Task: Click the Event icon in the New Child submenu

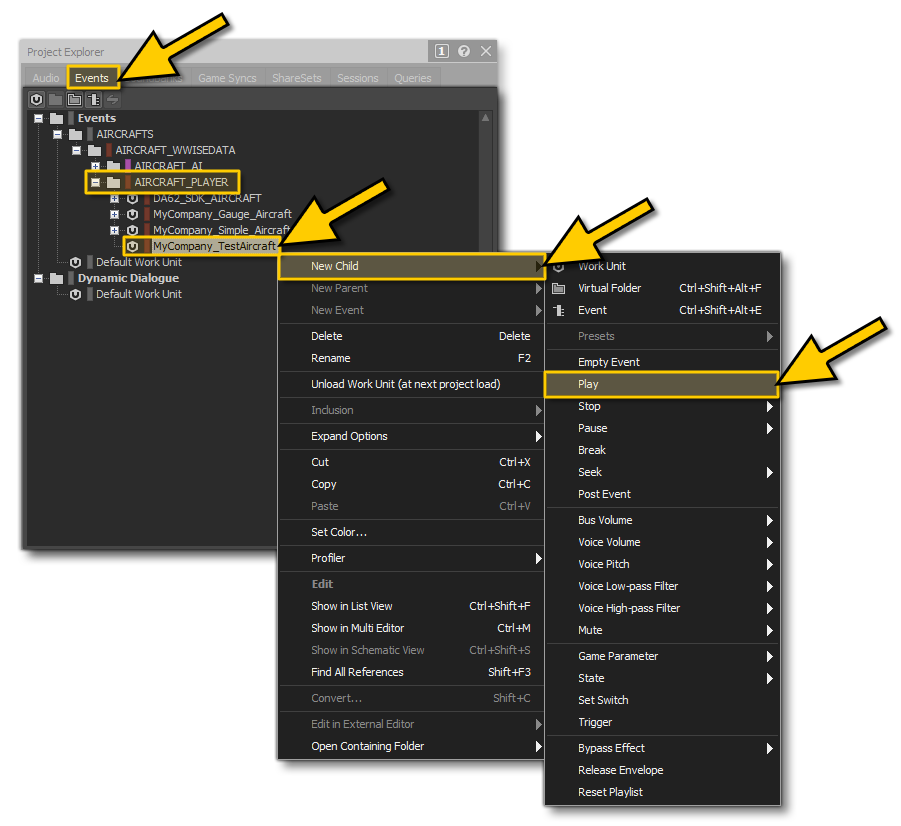Action: coord(558,310)
